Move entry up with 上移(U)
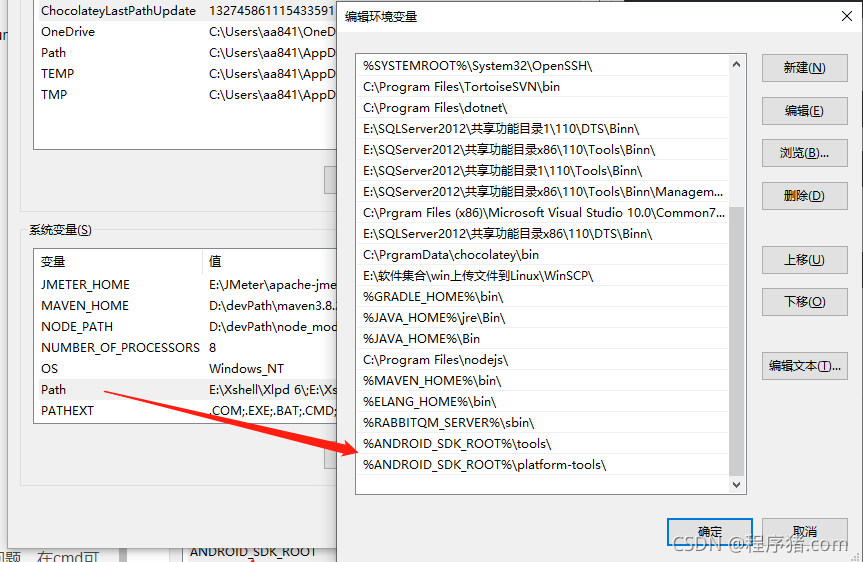The image size is (863, 562). click(x=804, y=260)
